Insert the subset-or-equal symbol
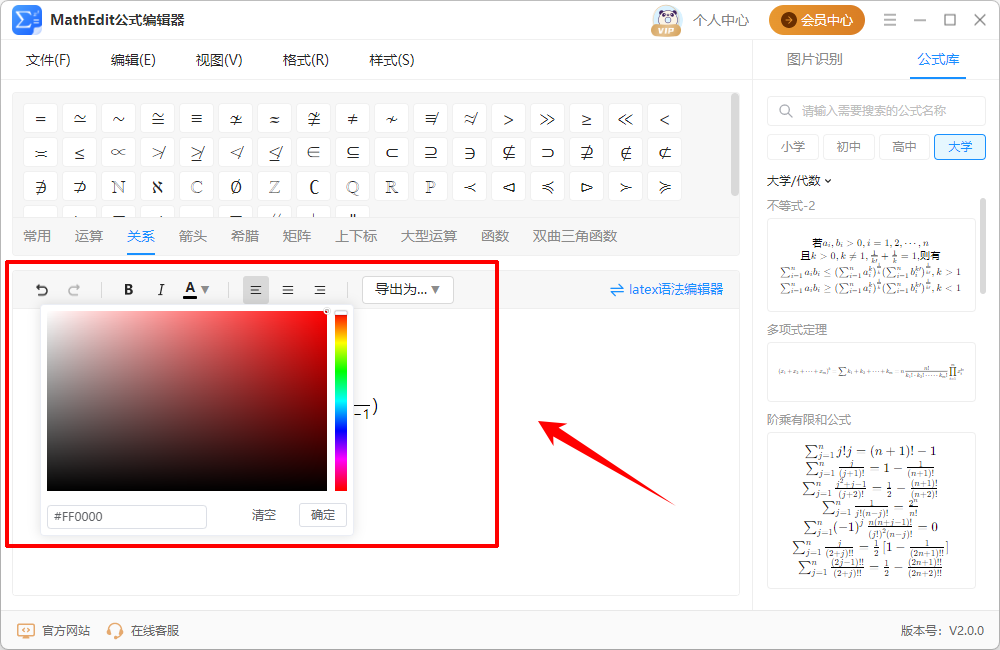This screenshot has height=650, width=1000. point(352,153)
